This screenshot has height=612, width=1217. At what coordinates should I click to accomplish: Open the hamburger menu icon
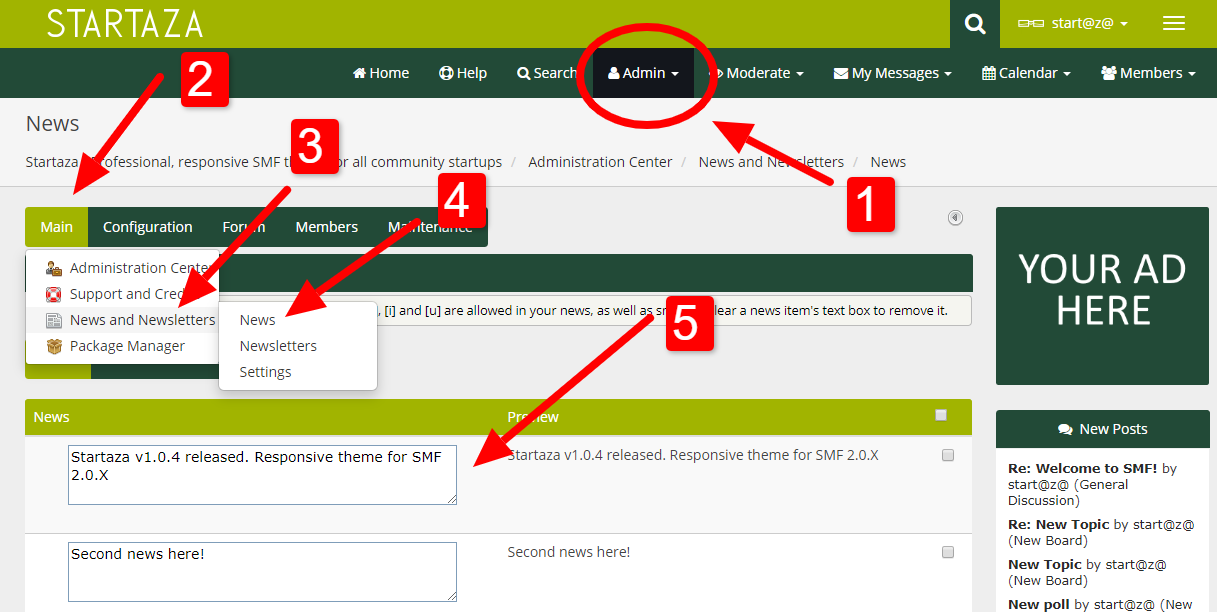[1174, 24]
